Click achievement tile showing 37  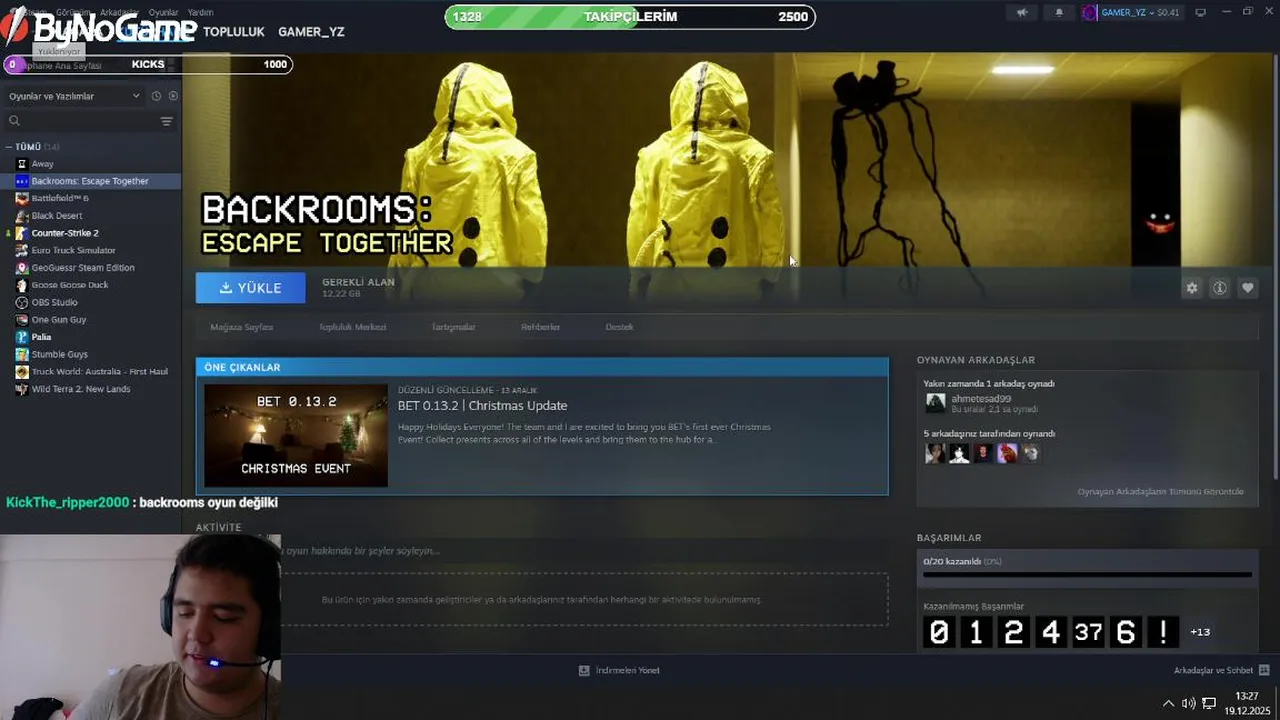click(1088, 632)
